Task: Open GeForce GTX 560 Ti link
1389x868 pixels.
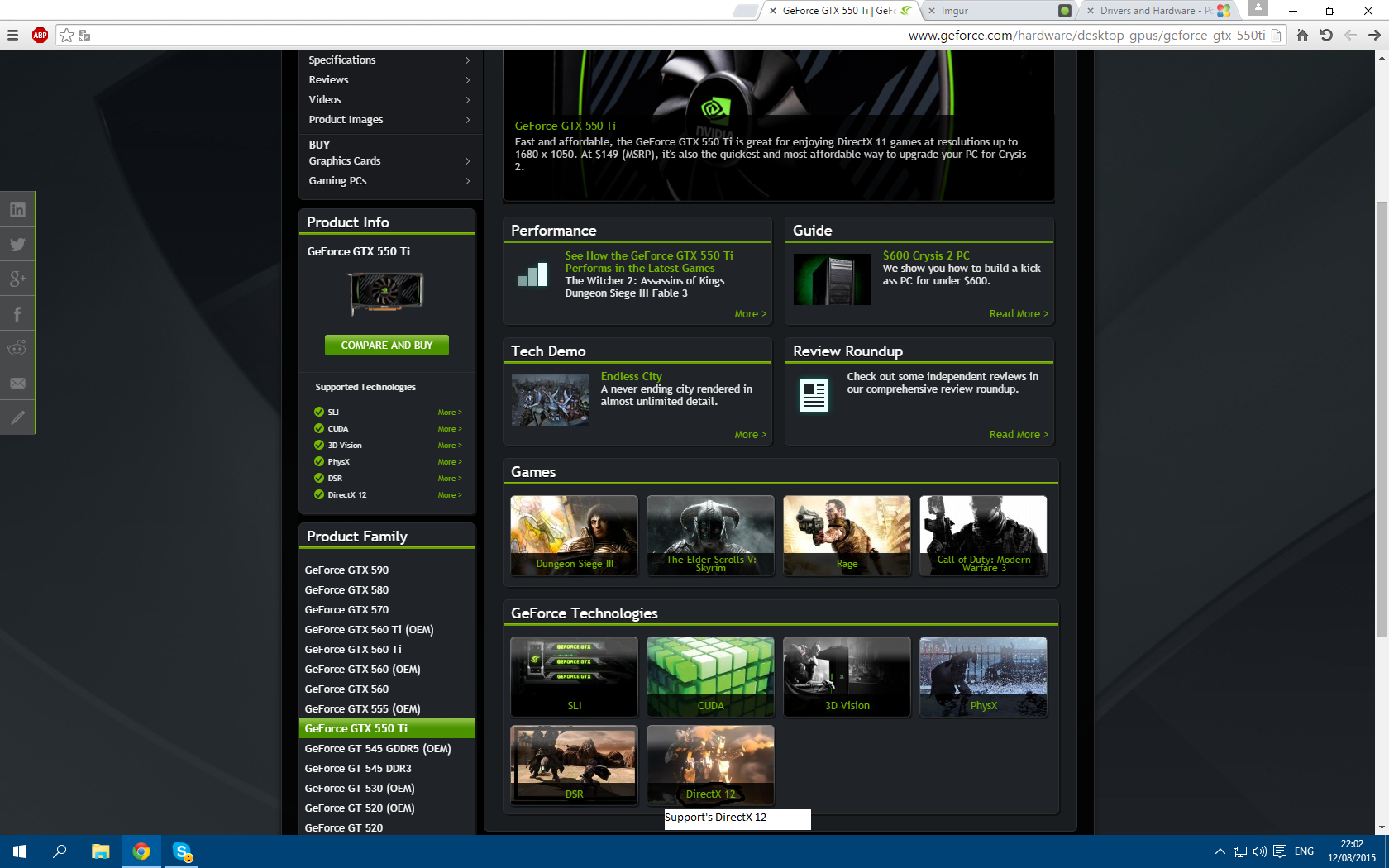Action: pyautogui.click(x=353, y=650)
